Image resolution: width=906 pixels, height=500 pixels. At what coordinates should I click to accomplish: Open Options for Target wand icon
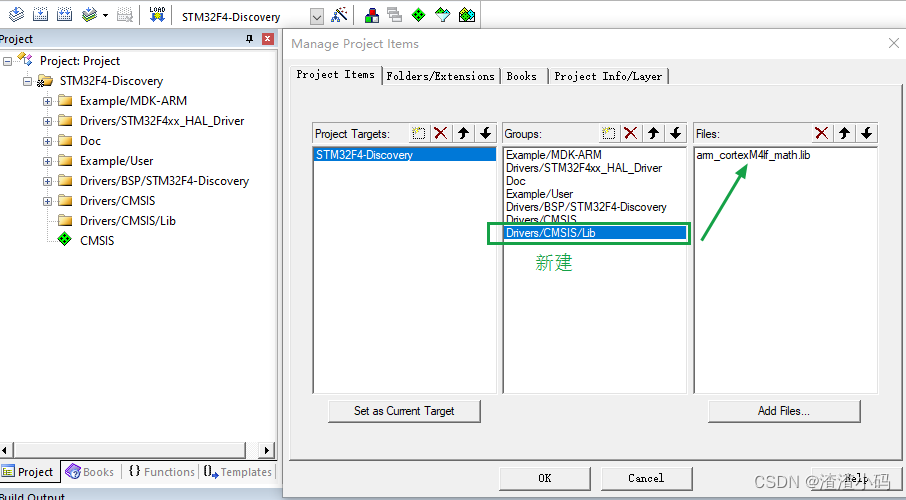[x=339, y=14]
